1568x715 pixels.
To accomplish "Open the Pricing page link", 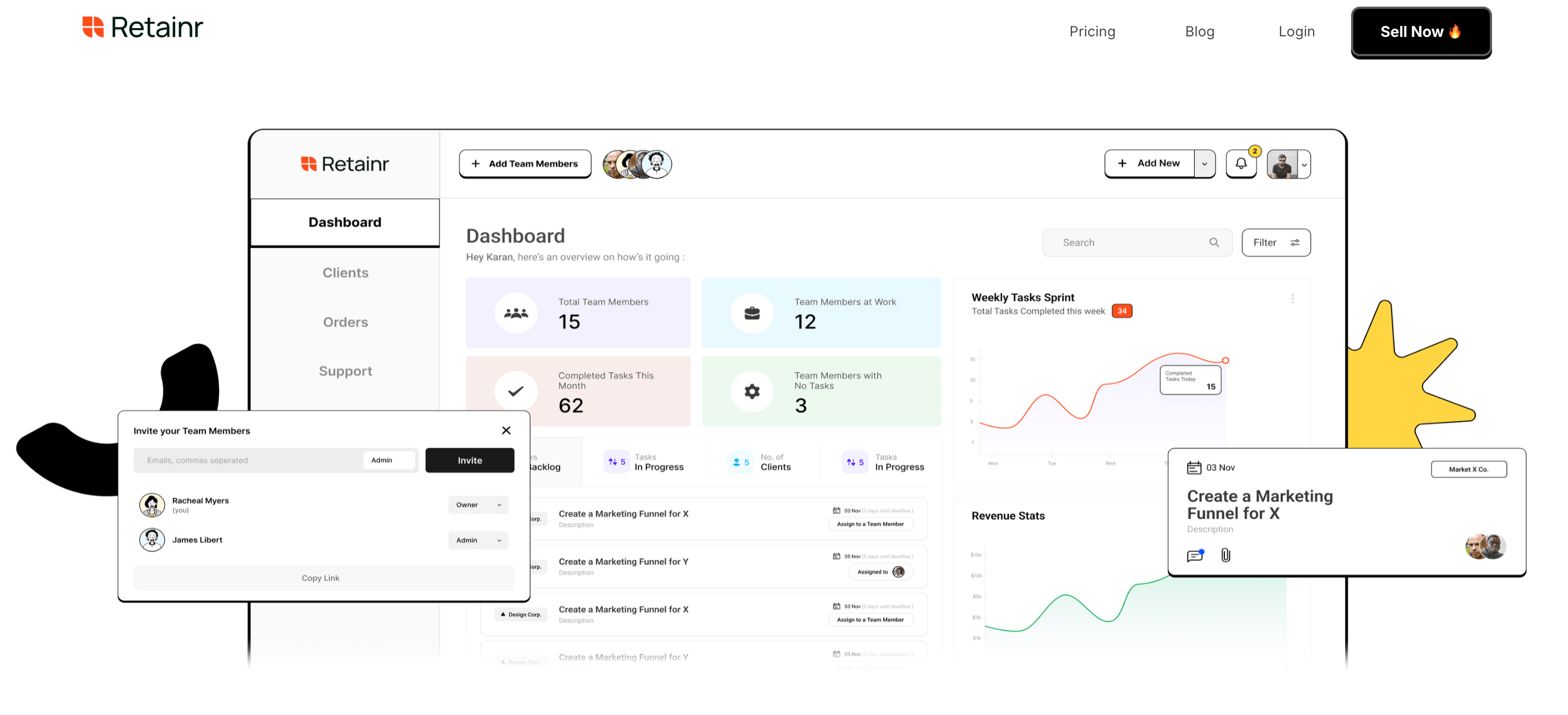I will click(x=1092, y=31).
